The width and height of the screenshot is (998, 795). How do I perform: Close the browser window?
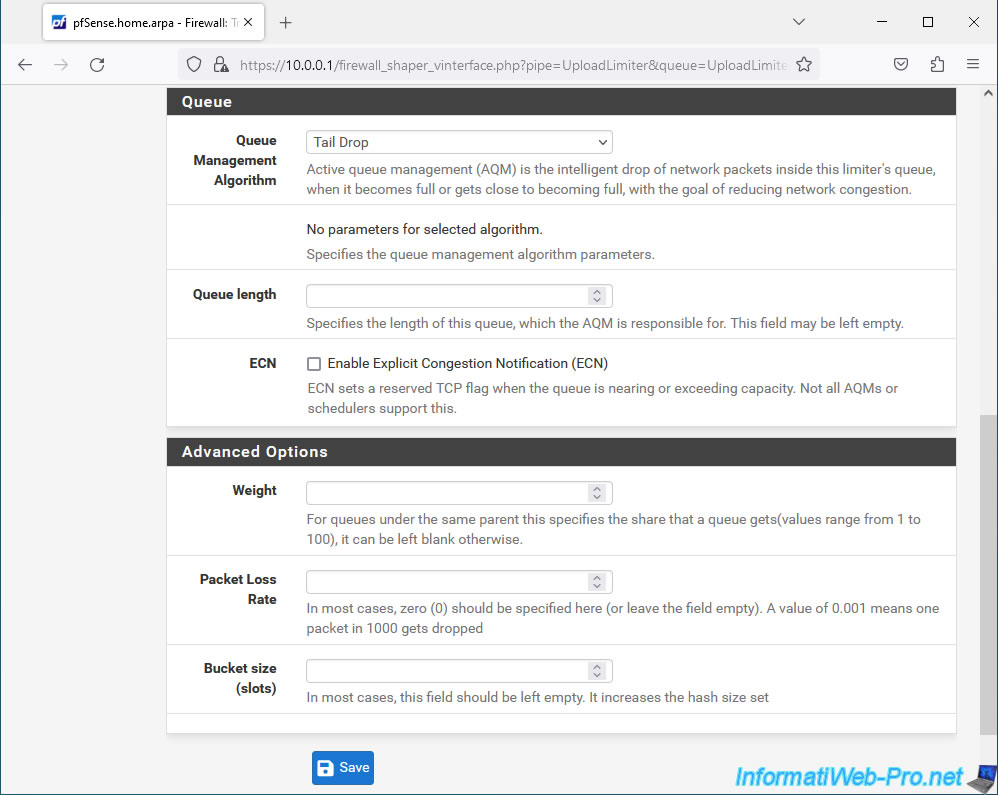tap(973, 22)
